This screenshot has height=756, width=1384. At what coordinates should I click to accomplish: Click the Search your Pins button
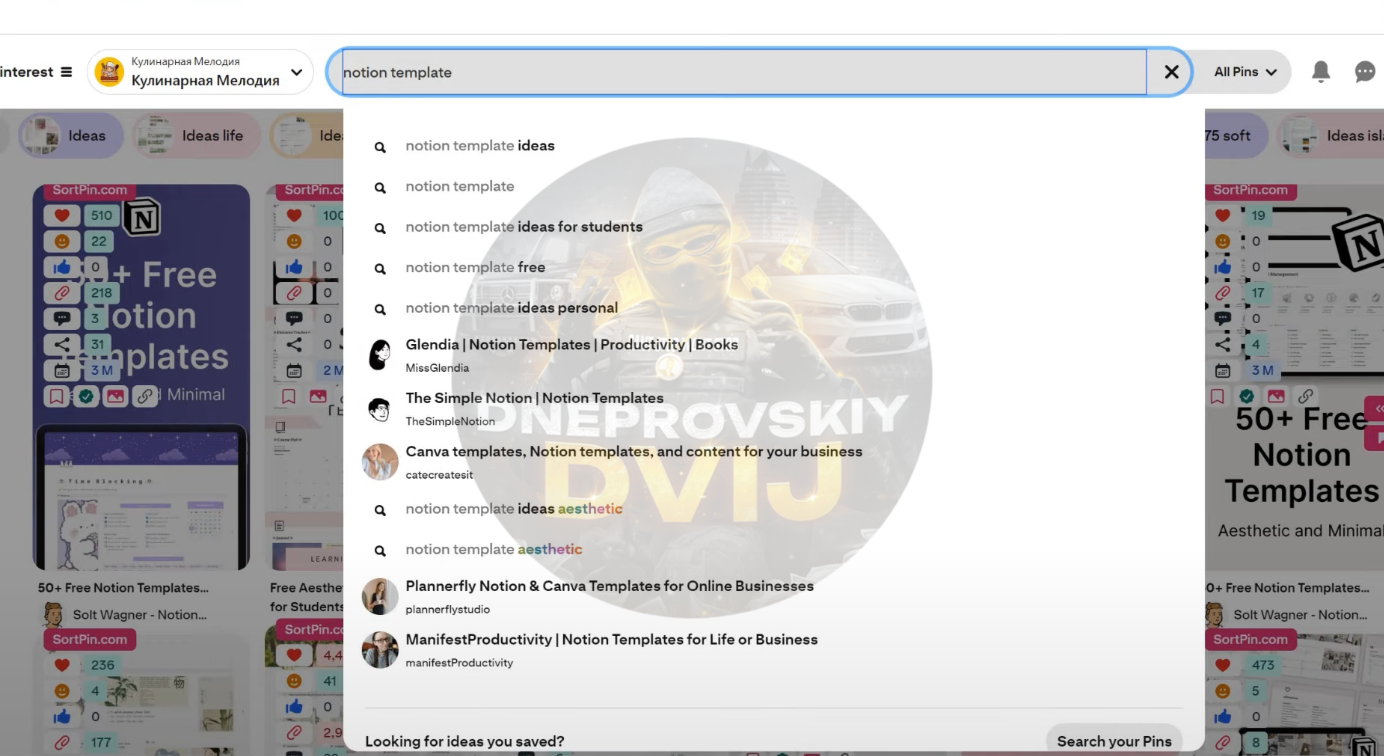click(x=1114, y=741)
